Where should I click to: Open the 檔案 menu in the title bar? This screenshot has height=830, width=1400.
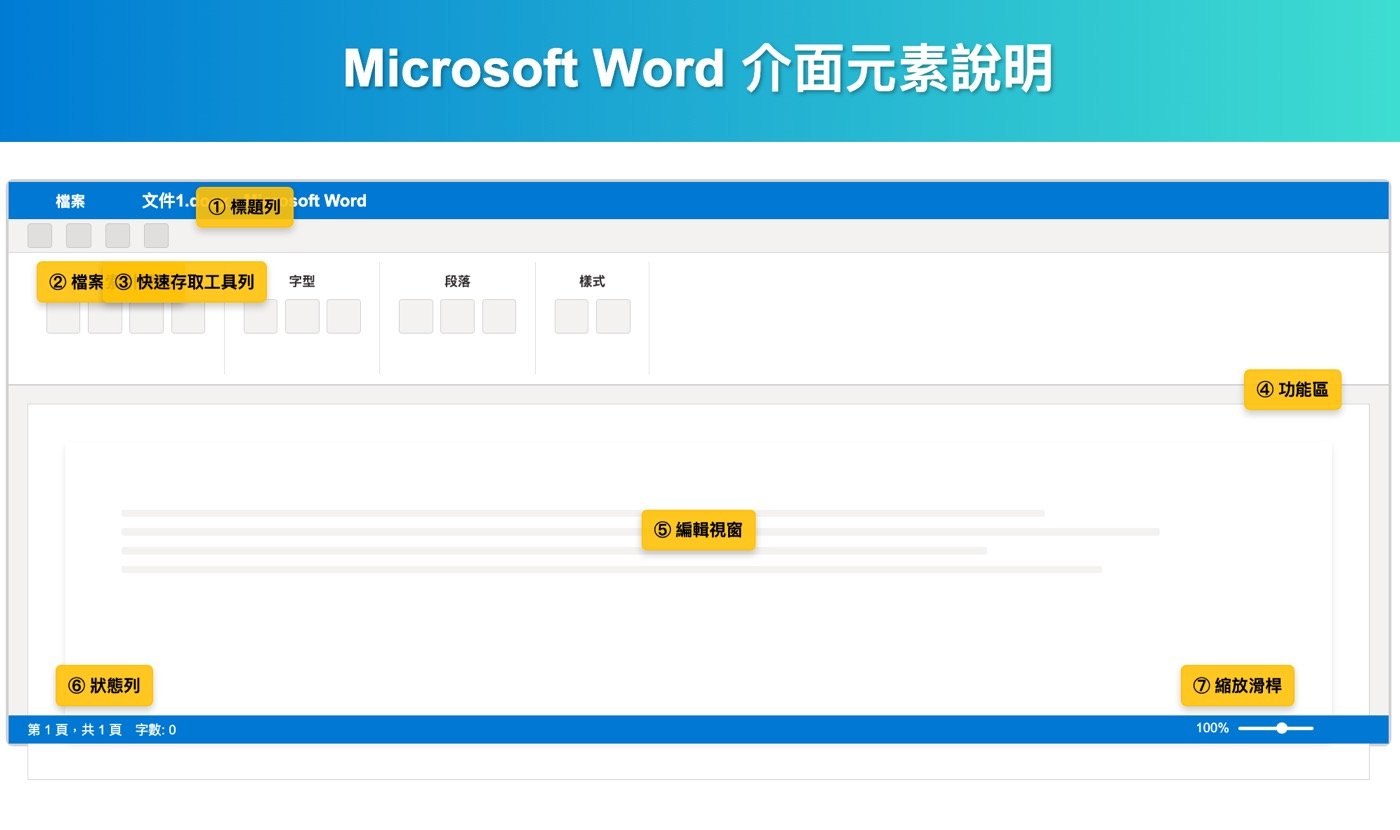[70, 201]
